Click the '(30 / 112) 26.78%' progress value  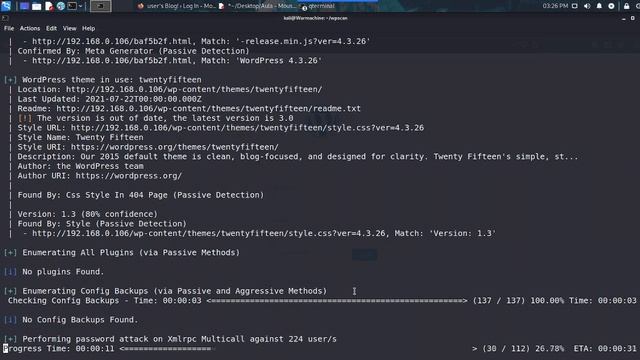click(523, 349)
